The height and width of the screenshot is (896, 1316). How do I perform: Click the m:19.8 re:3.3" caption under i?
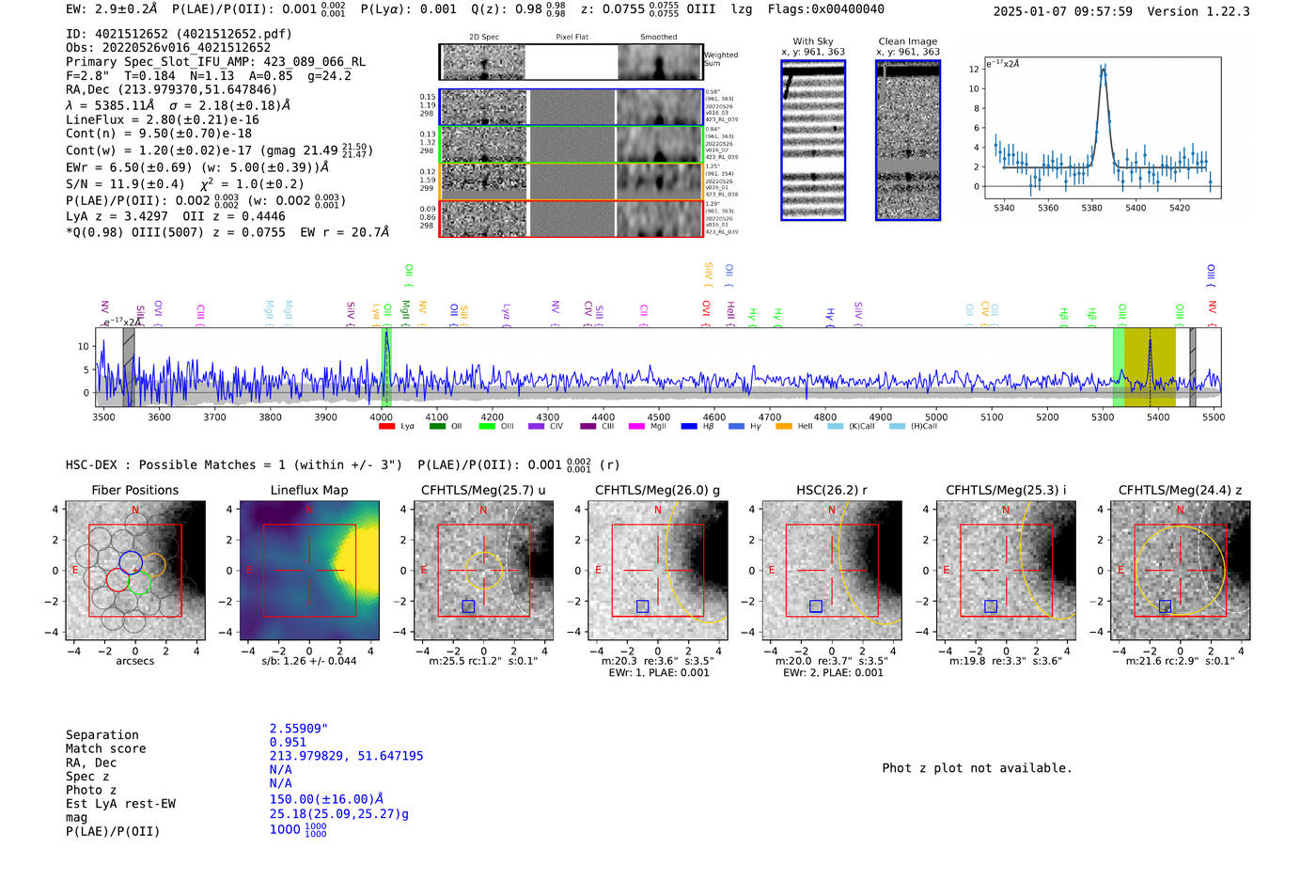click(x=1006, y=661)
